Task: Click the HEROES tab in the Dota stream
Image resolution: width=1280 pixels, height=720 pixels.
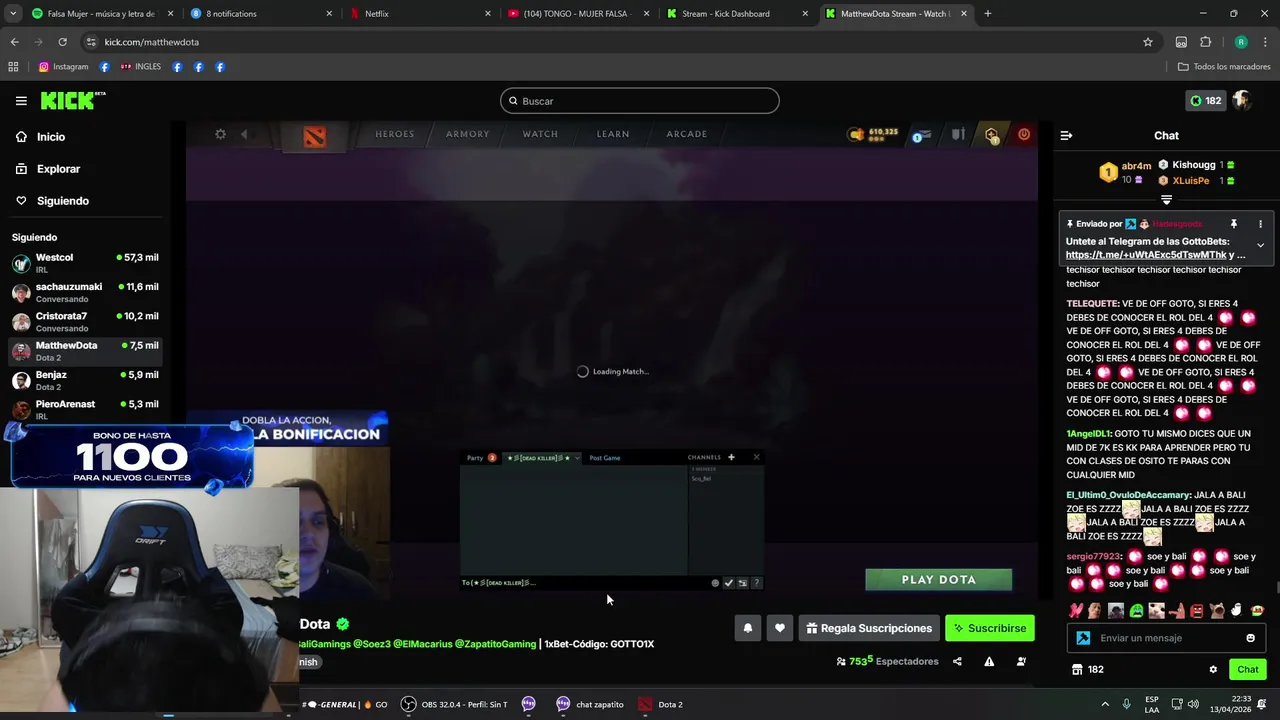Action: tap(394, 134)
